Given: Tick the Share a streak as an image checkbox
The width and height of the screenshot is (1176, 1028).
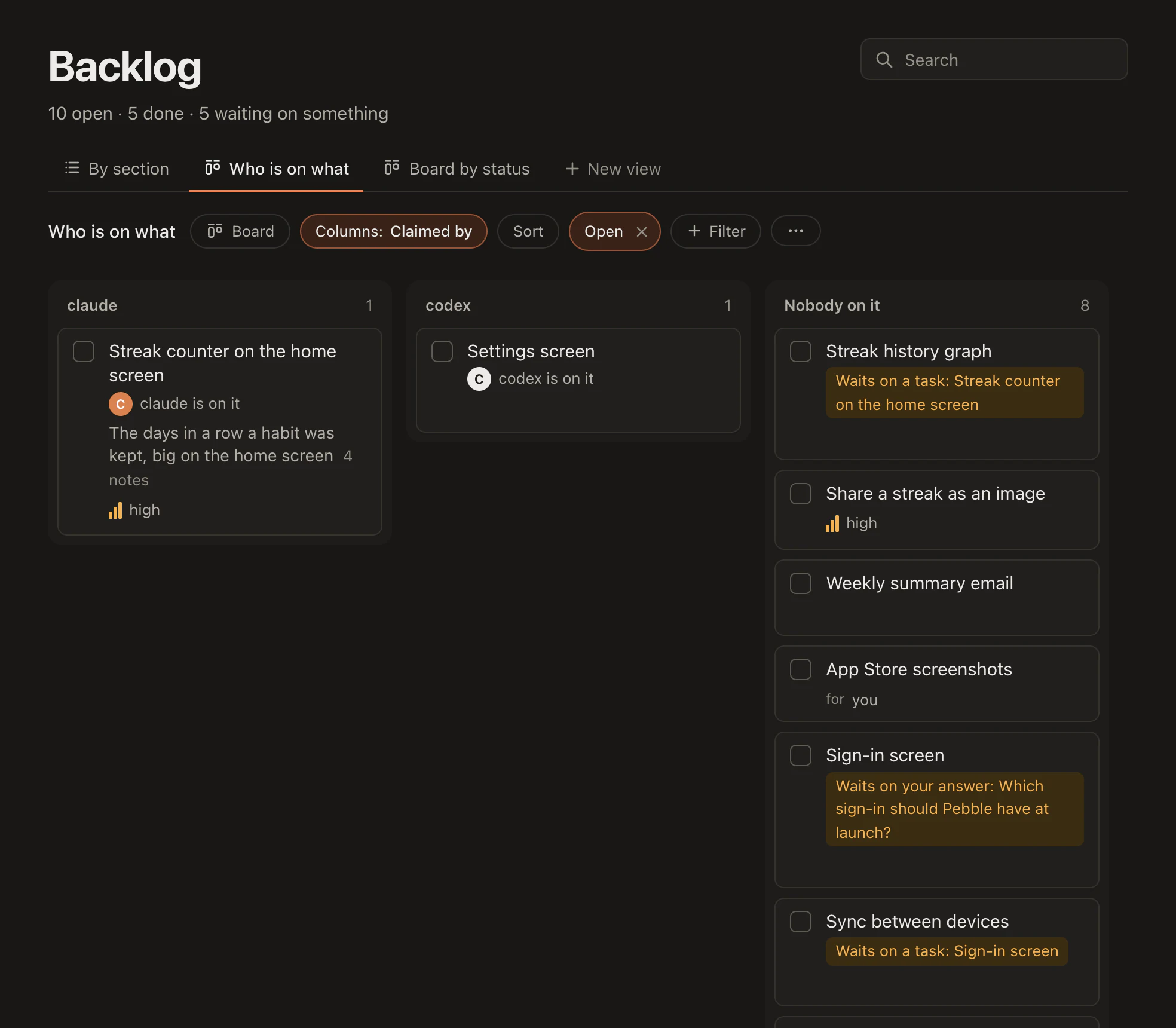Looking at the screenshot, I should 801,494.
